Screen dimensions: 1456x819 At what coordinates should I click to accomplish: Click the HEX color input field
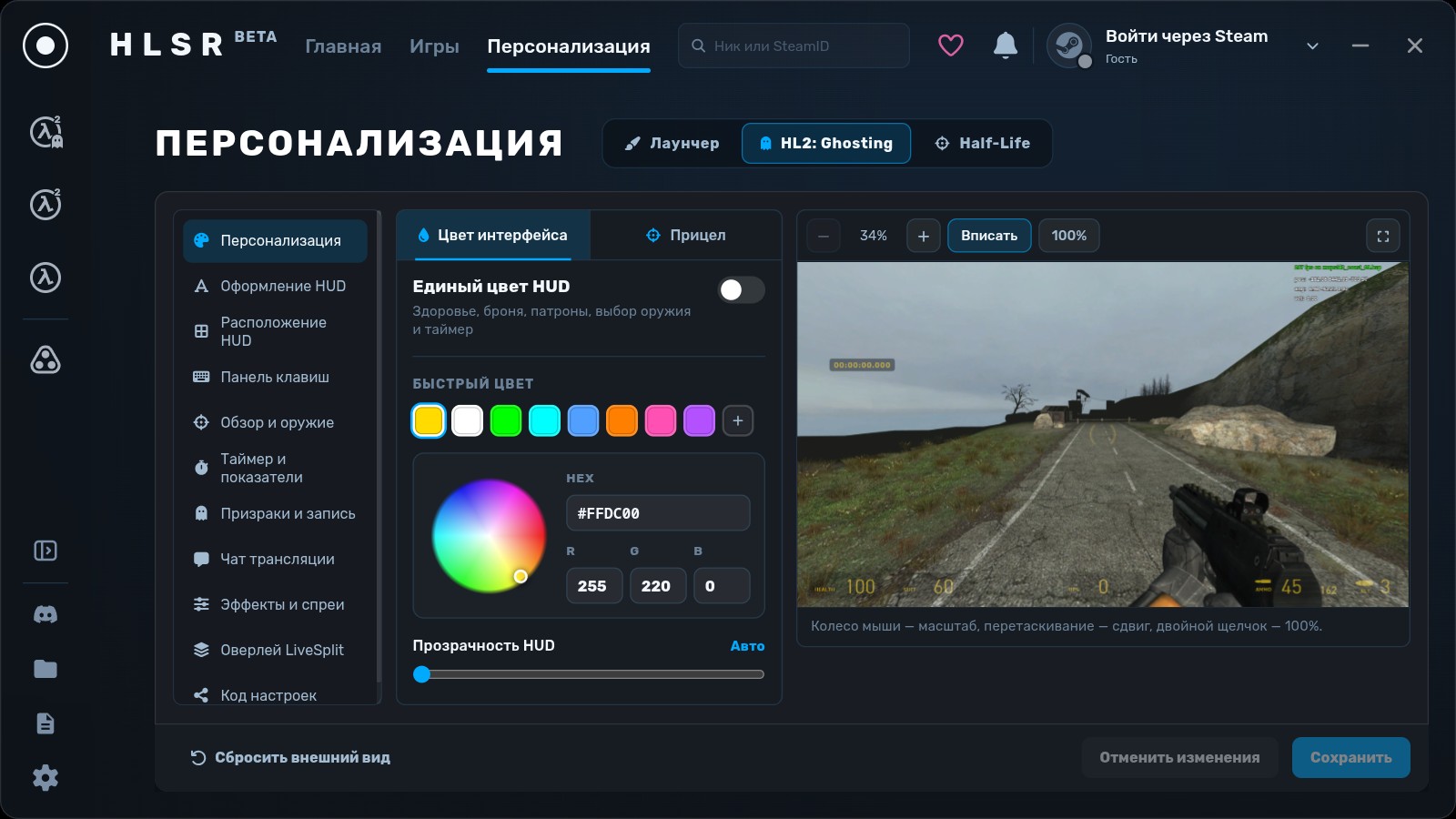(658, 513)
